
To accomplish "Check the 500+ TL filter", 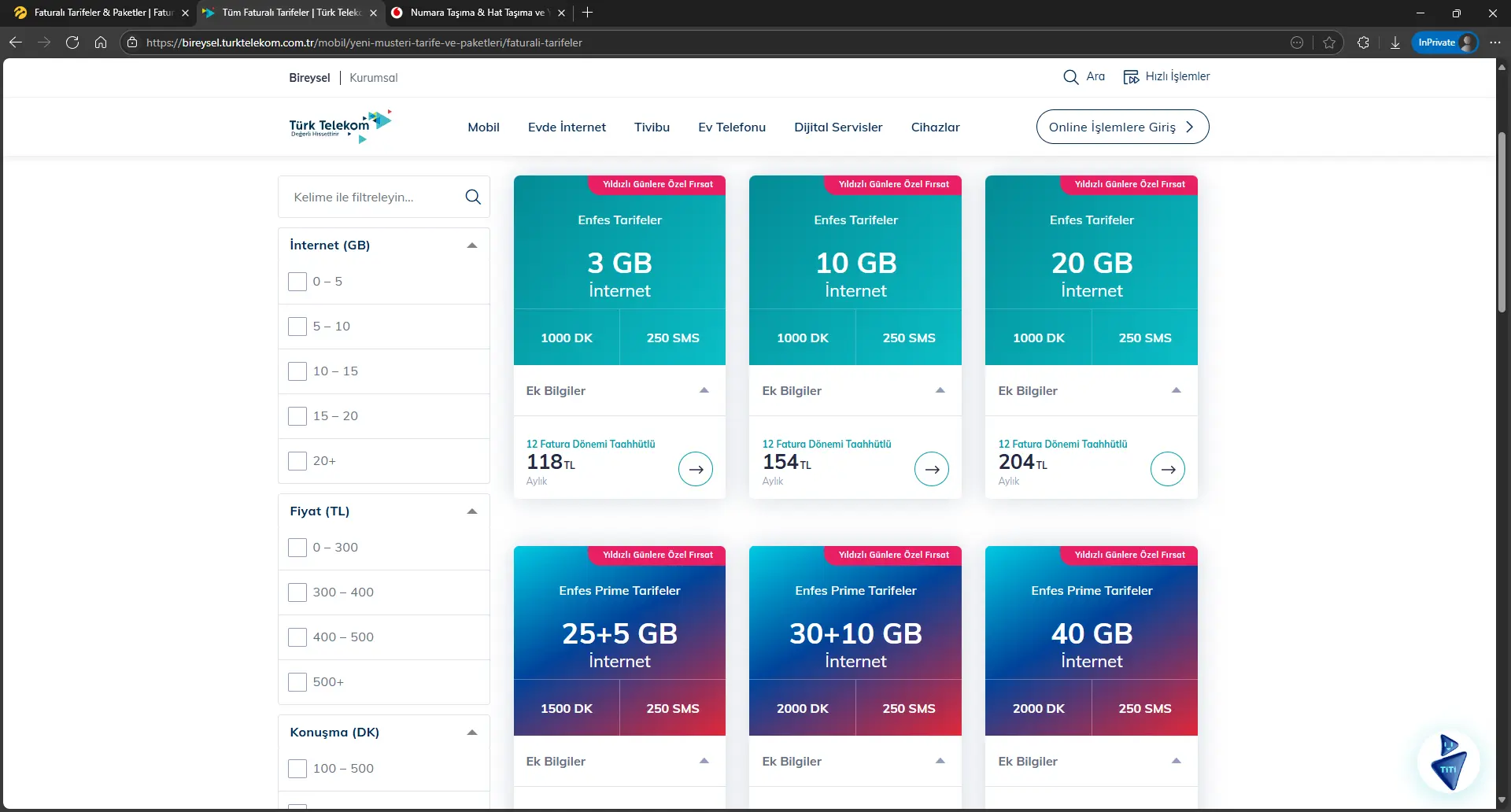I will 297,682.
